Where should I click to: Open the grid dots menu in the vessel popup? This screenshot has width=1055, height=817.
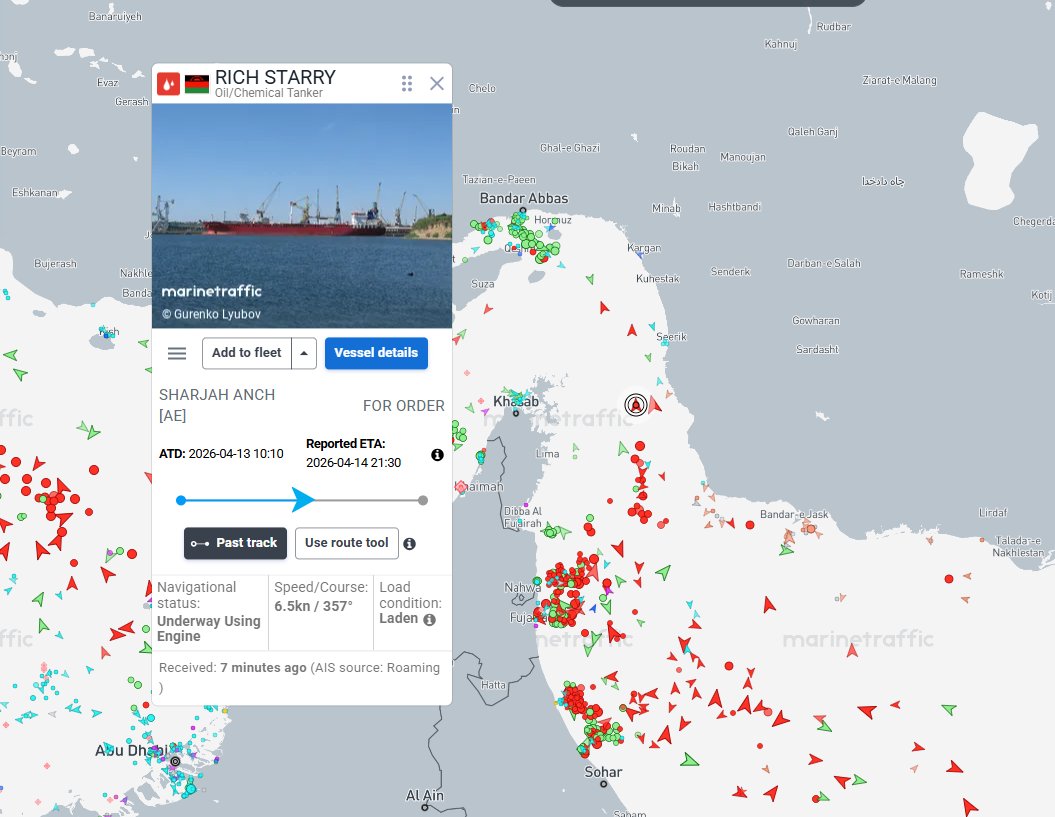(407, 83)
